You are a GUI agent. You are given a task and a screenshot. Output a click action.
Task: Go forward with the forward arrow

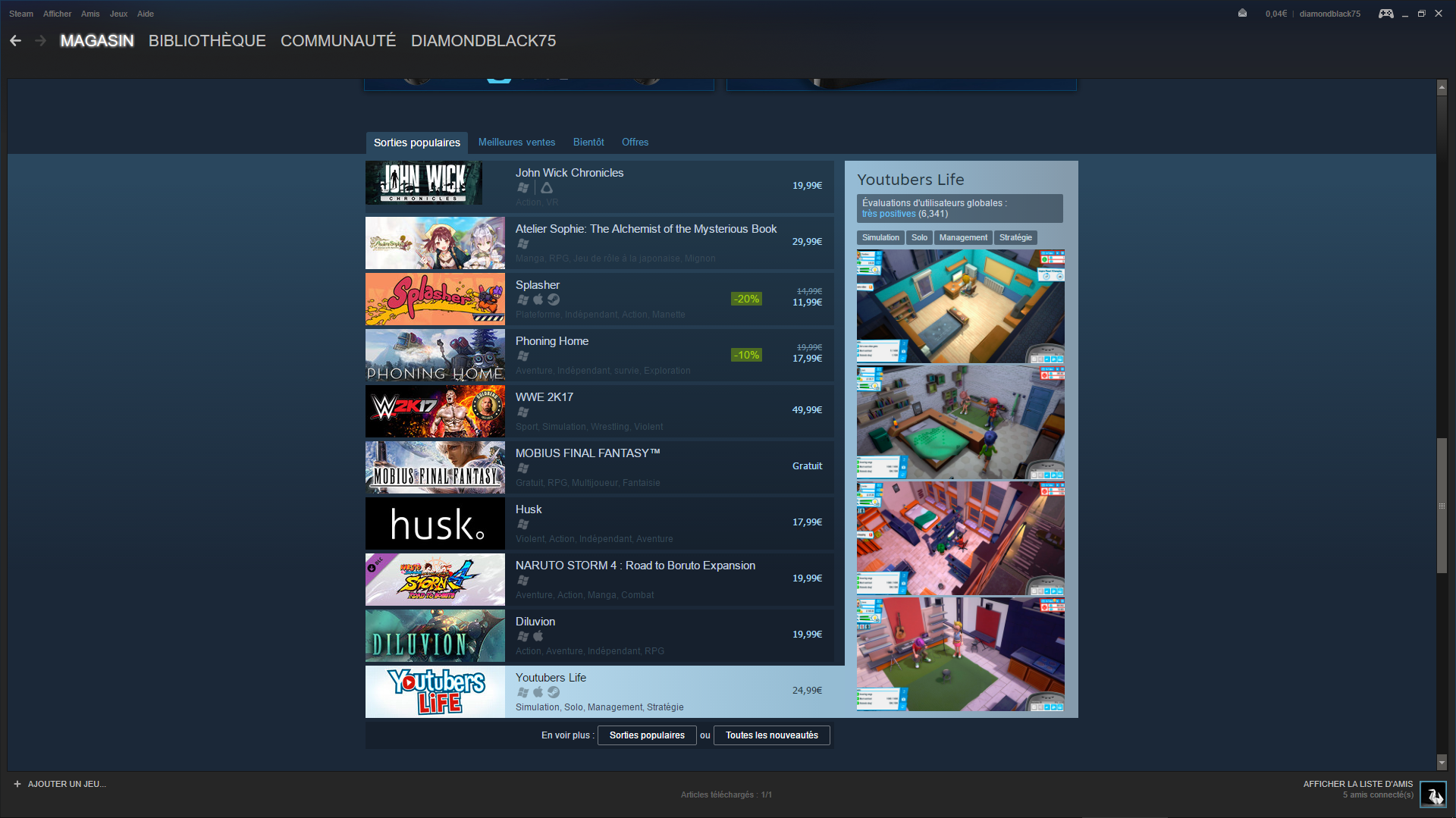(x=41, y=41)
